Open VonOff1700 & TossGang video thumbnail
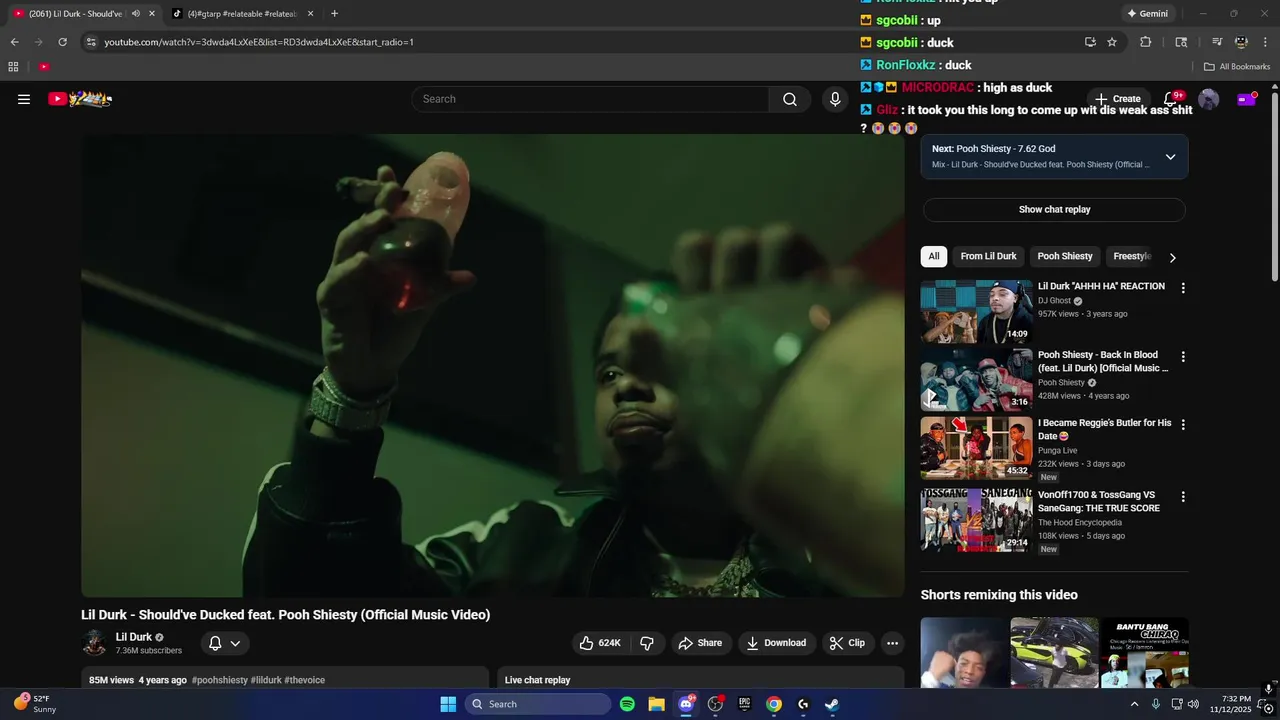1280x720 pixels. pyautogui.click(x=976, y=520)
